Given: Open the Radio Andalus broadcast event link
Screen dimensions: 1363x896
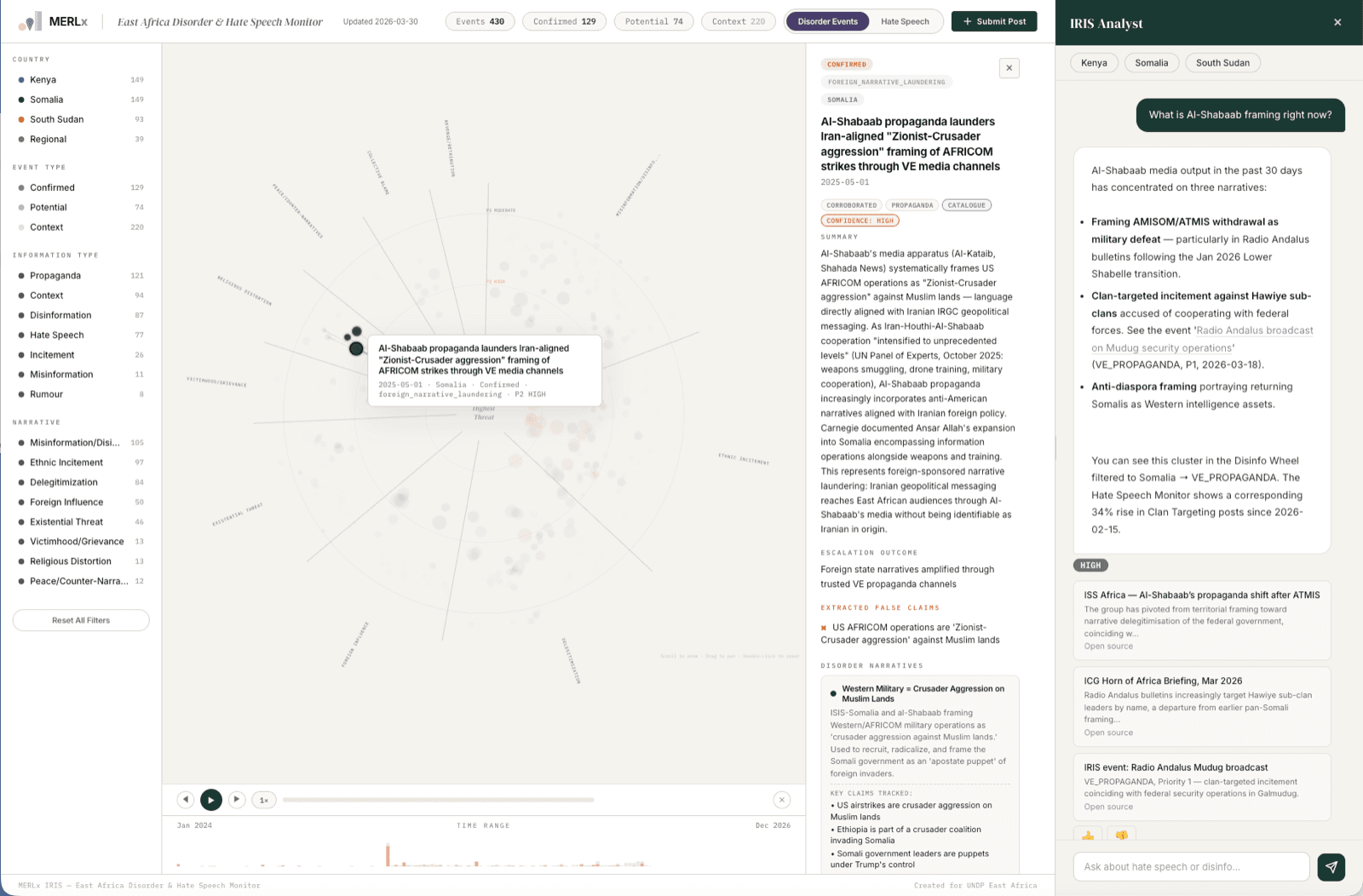Looking at the screenshot, I should tap(1203, 339).
